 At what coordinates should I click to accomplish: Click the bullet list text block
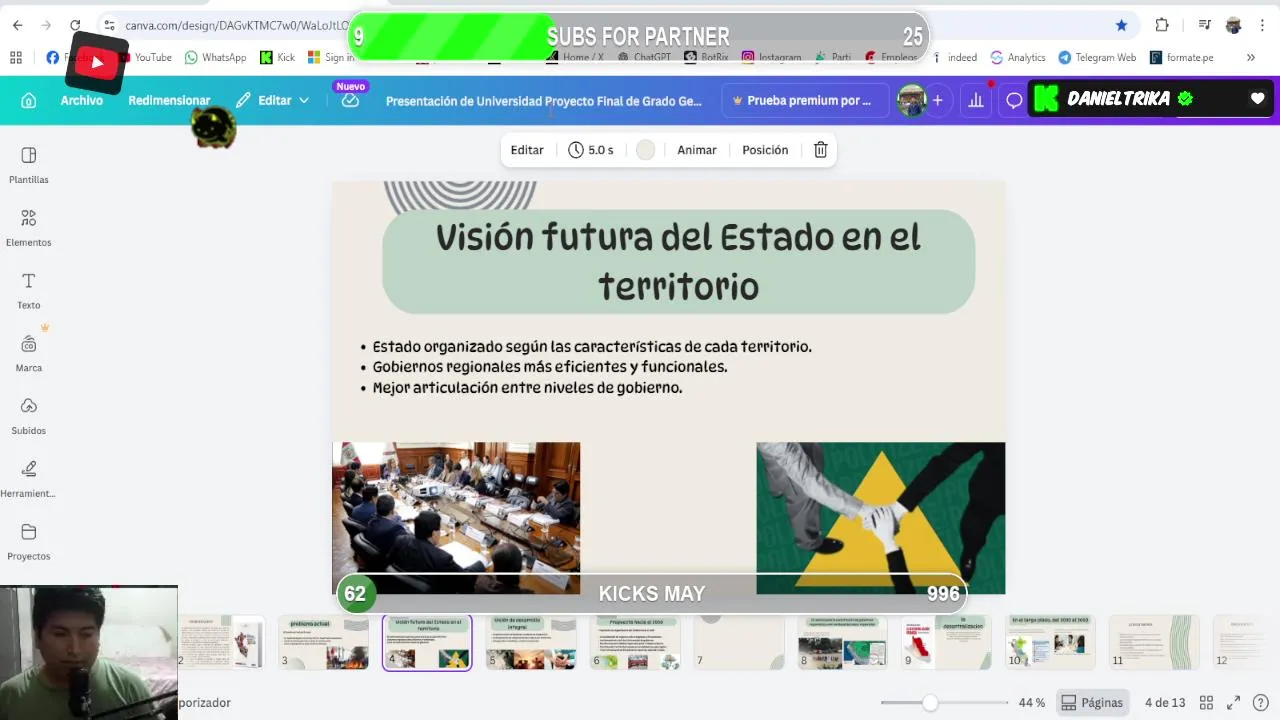[586, 367]
